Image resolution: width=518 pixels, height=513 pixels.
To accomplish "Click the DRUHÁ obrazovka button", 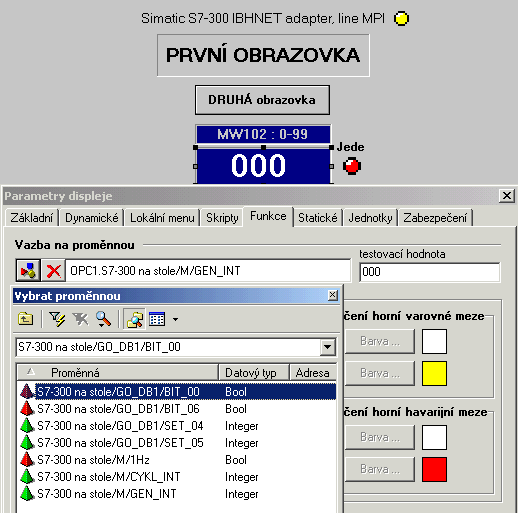I will click(x=262, y=100).
